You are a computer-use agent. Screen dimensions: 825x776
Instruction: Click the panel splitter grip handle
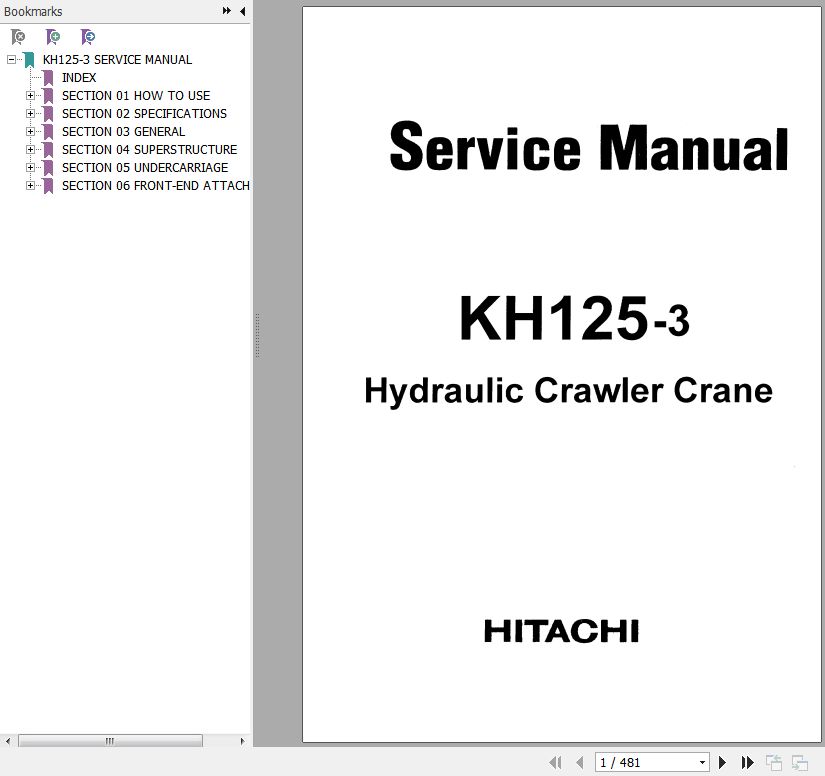(257, 335)
